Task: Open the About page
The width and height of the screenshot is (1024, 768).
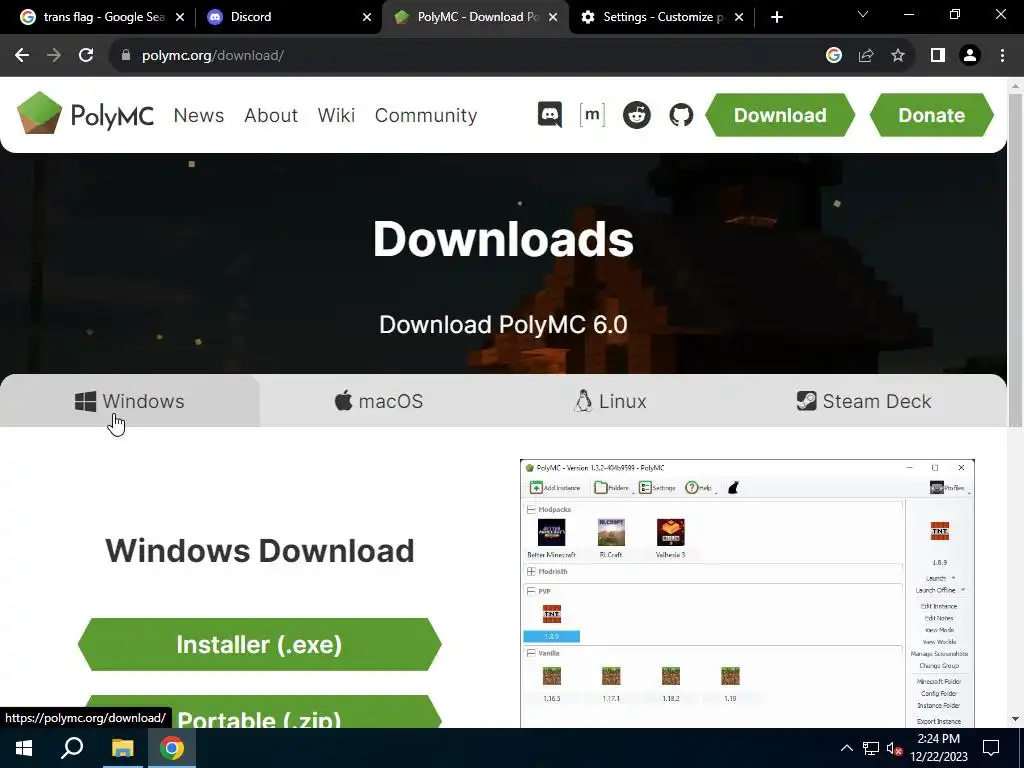Action: [271, 115]
